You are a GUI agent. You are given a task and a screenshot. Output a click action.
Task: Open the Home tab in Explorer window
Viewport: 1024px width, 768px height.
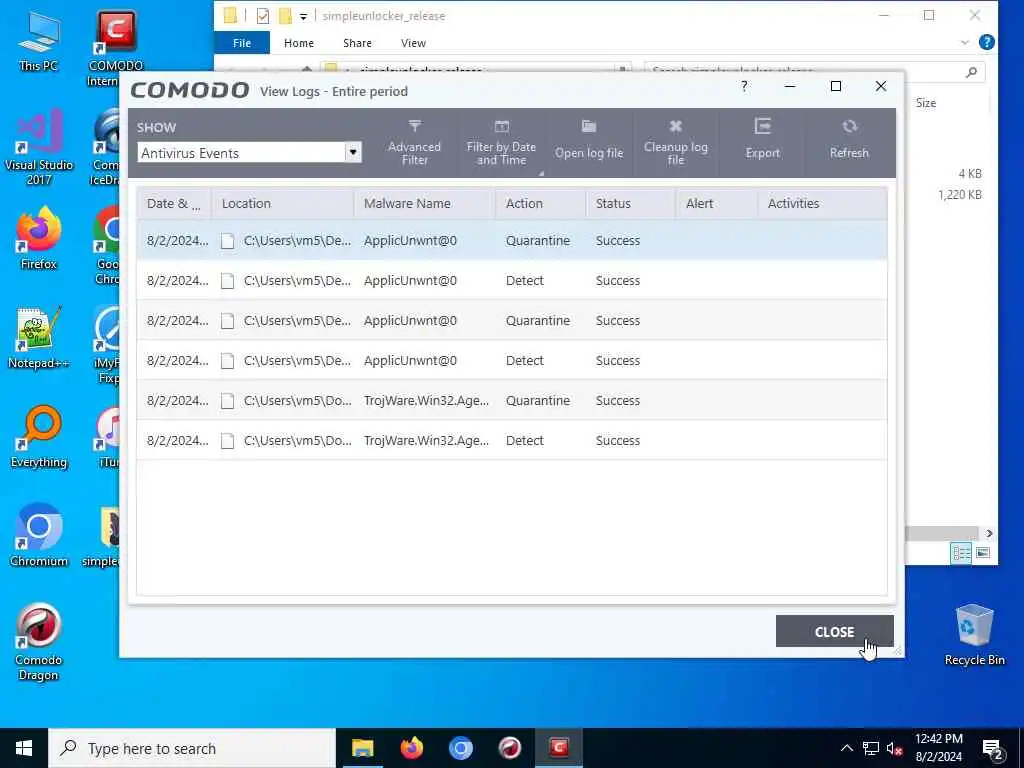tap(298, 43)
